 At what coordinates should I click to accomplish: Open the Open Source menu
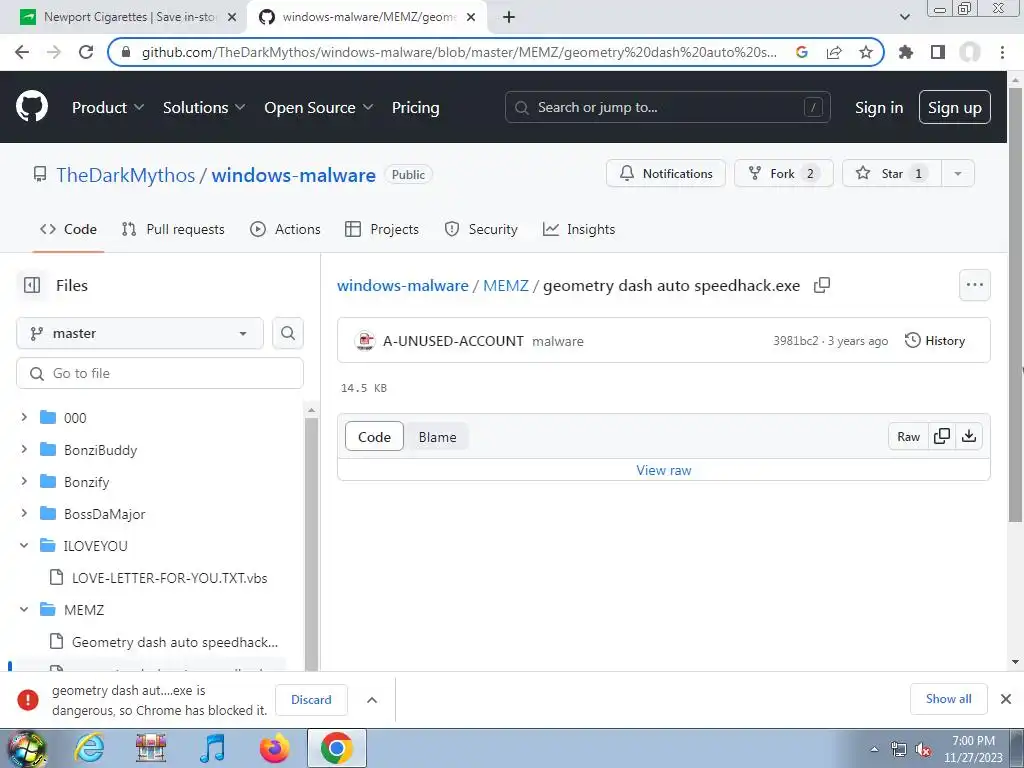click(319, 107)
